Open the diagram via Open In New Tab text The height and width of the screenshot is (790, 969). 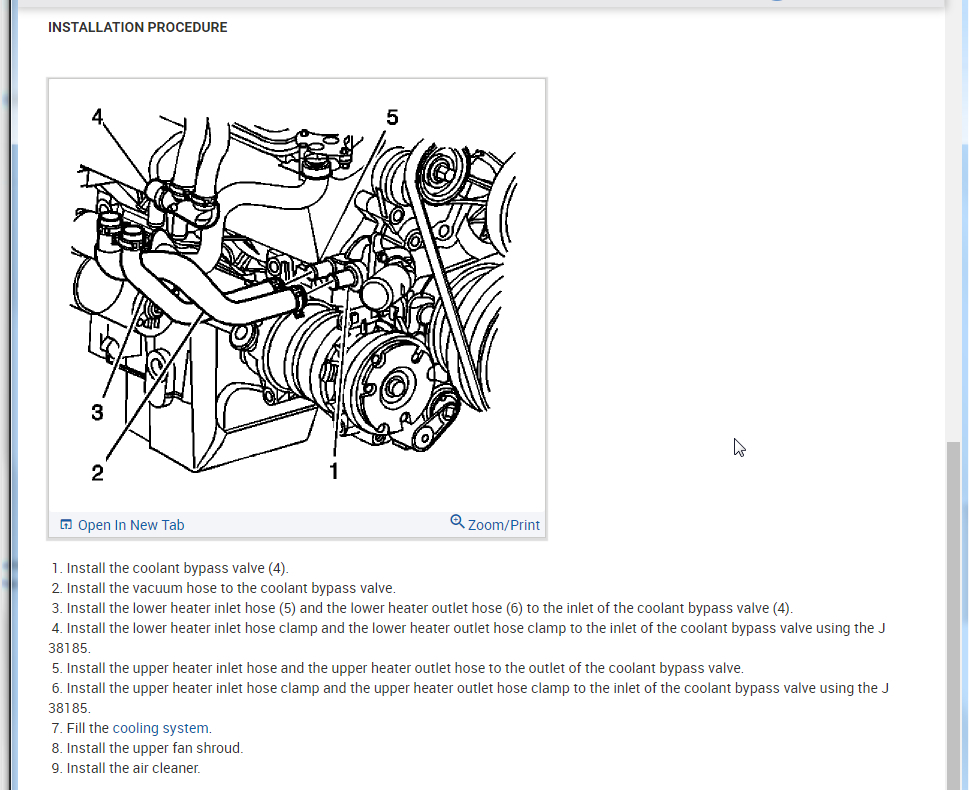(x=131, y=525)
